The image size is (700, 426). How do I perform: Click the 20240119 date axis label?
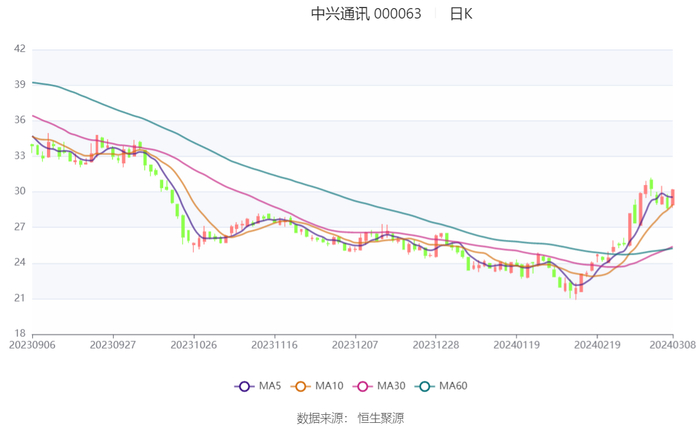click(x=517, y=345)
